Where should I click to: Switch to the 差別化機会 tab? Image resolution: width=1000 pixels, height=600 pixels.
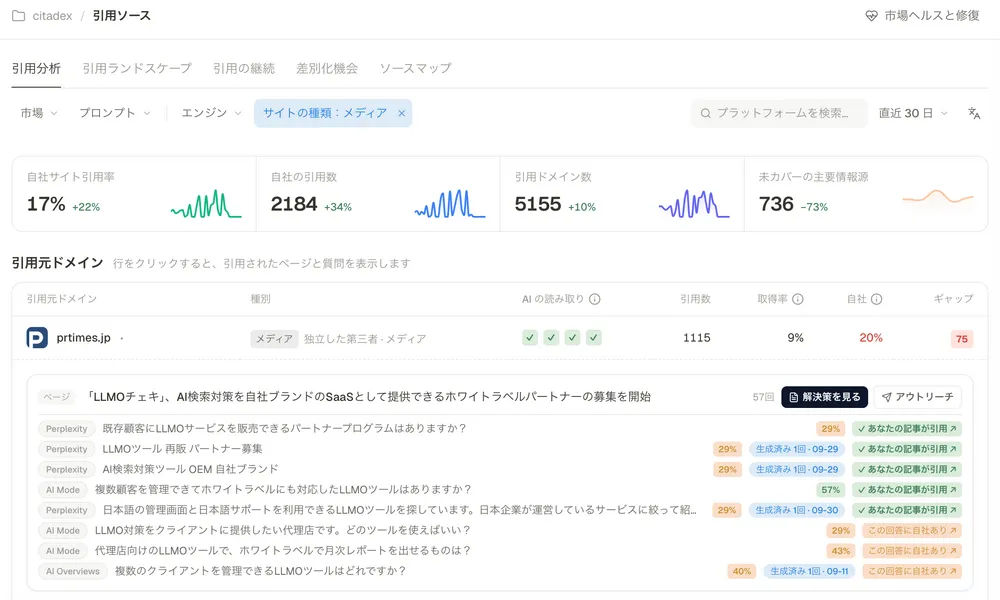[327, 68]
